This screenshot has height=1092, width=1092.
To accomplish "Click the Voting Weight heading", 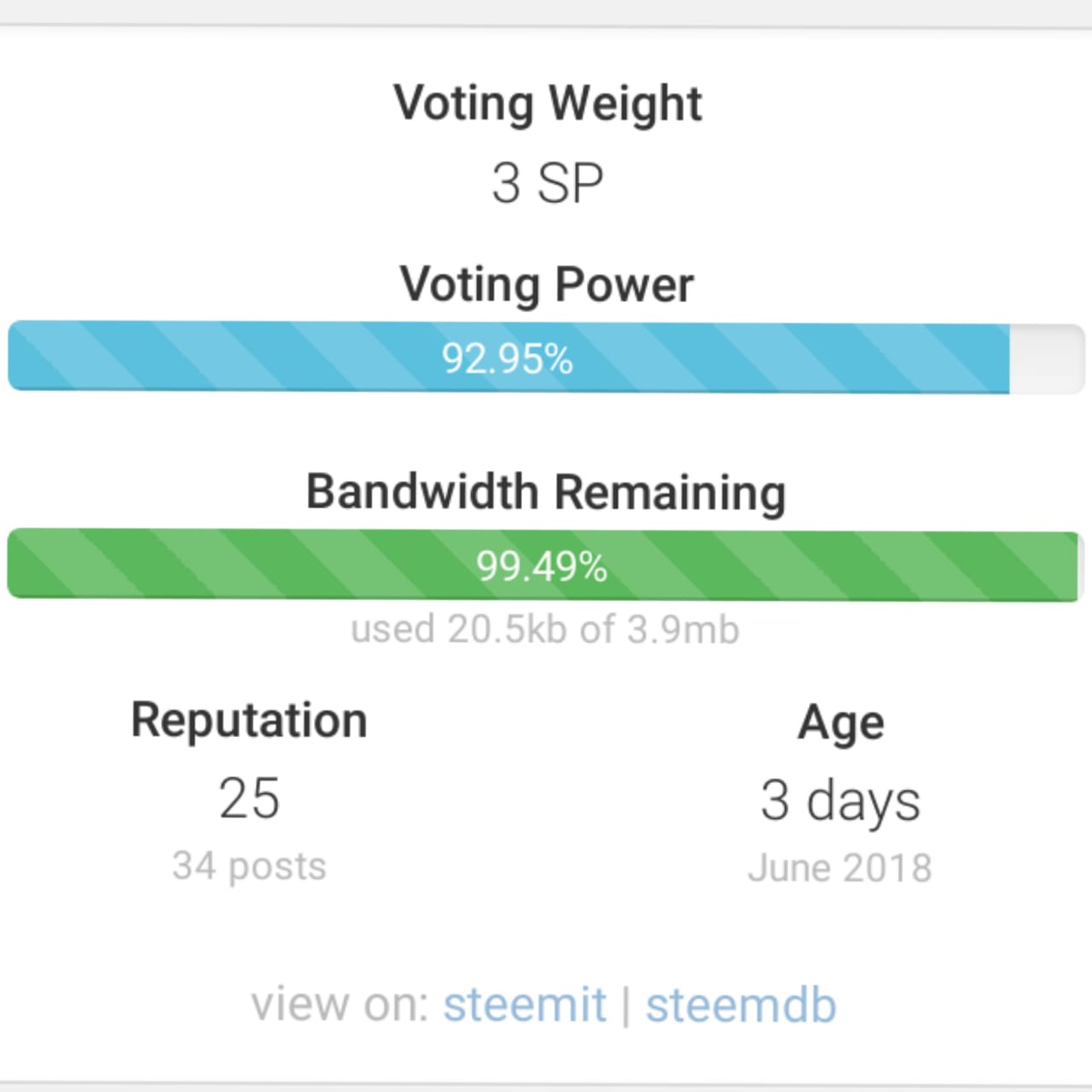I will 547,103.
